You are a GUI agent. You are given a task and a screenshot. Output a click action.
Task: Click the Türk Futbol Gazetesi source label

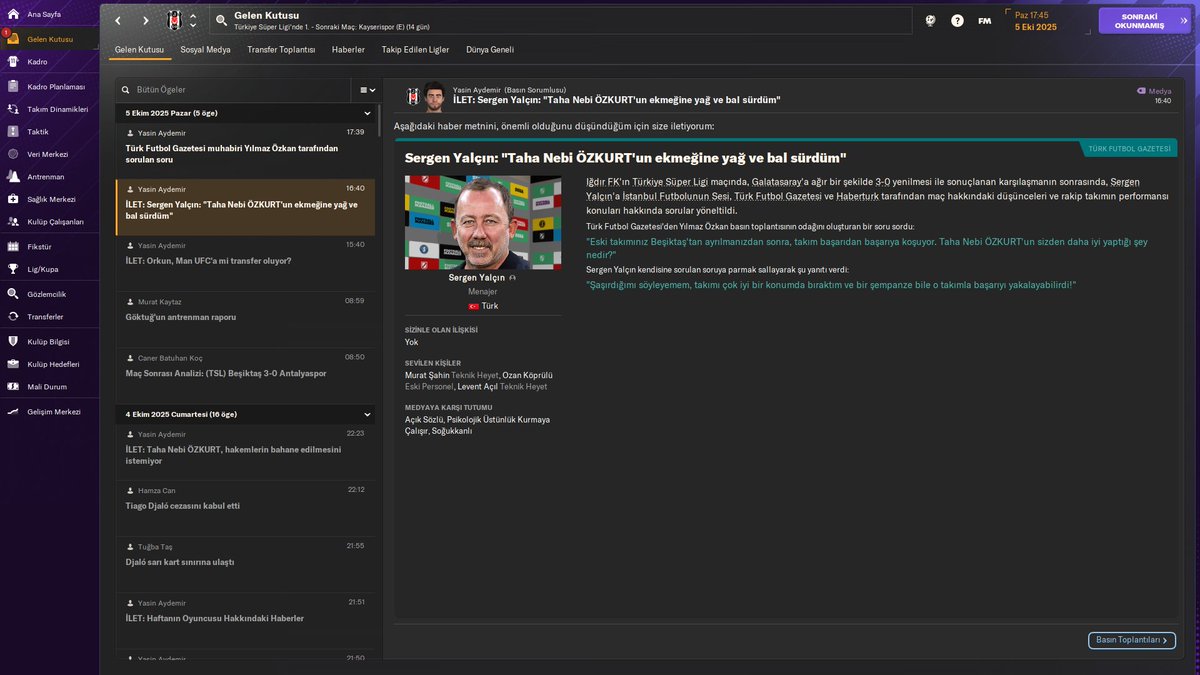click(x=1129, y=149)
